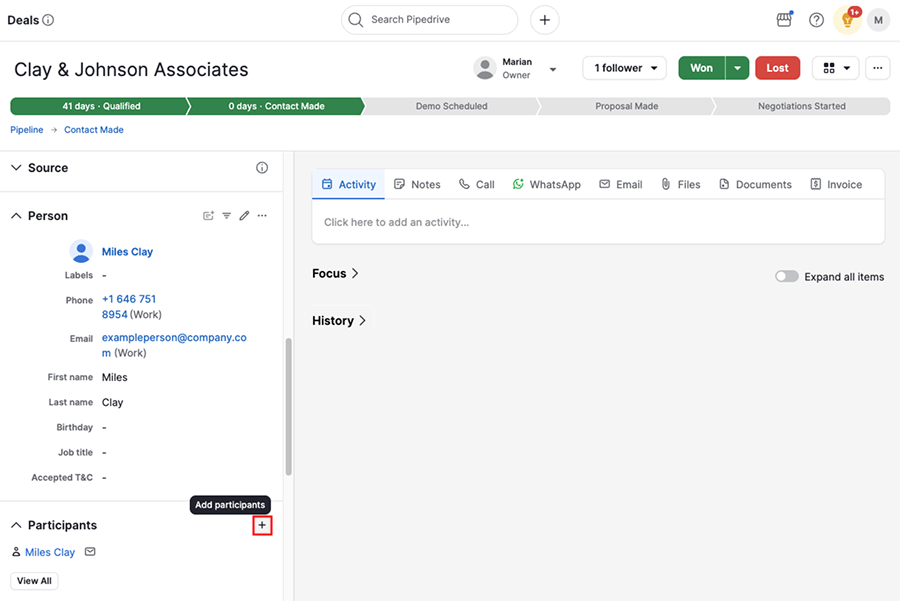Click the email icon beside Miles Clay participant

pyautogui.click(x=90, y=552)
